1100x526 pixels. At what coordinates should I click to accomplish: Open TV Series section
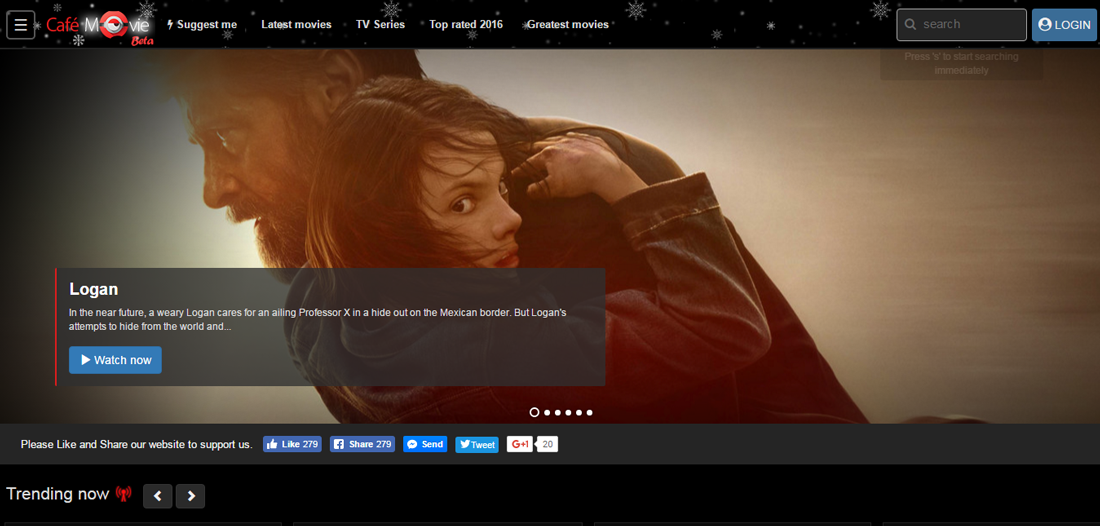click(x=380, y=25)
